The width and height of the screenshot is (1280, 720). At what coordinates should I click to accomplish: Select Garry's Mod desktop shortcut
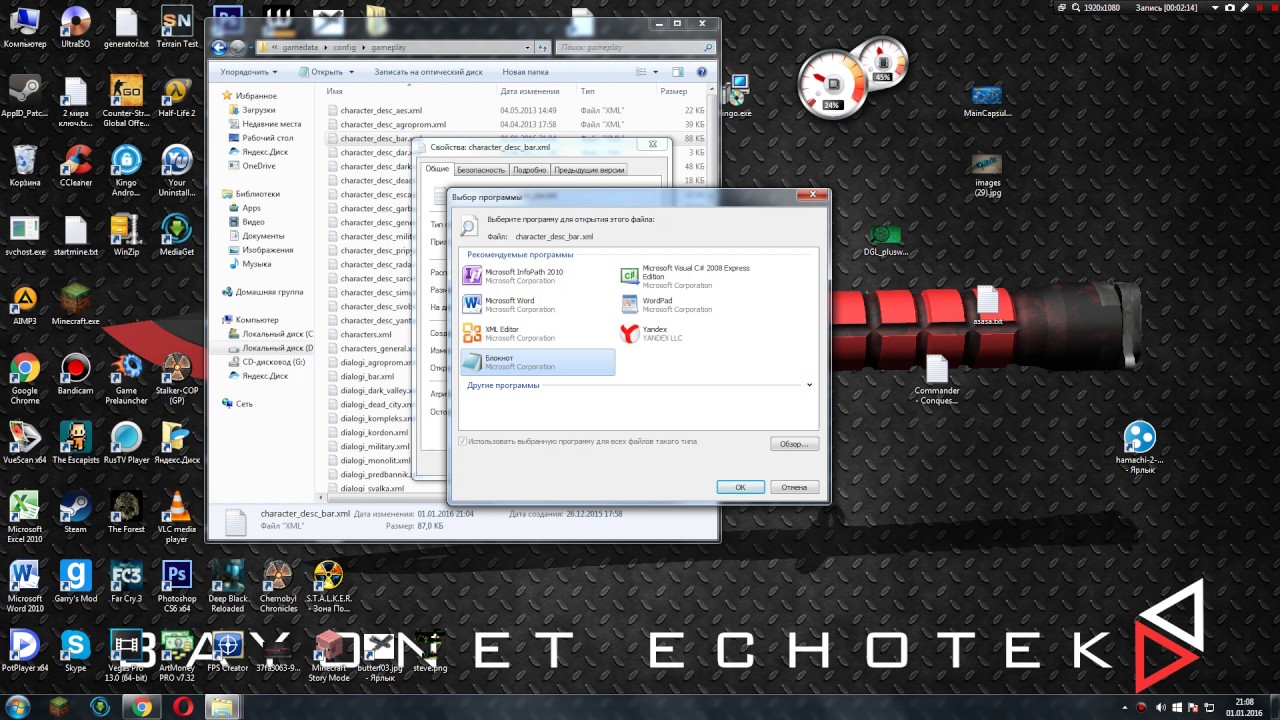pos(76,582)
